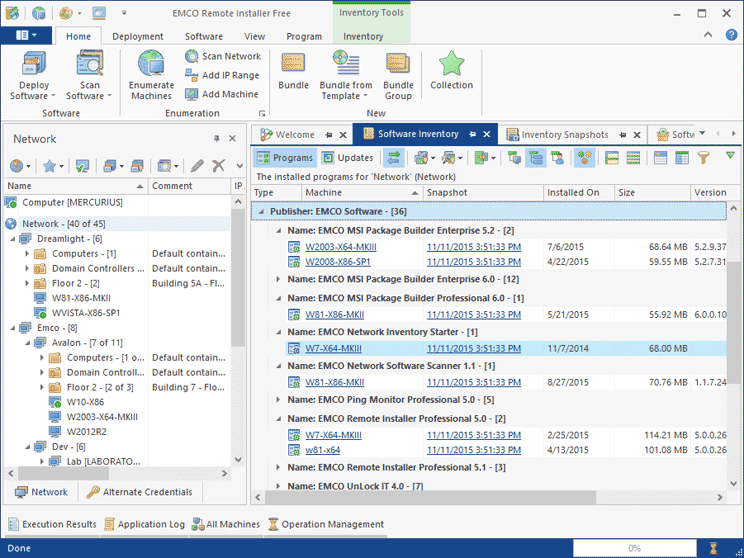Open W2003-X64-MKIII machine link
Image resolution: width=744 pixels, height=558 pixels.
[x=341, y=247]
